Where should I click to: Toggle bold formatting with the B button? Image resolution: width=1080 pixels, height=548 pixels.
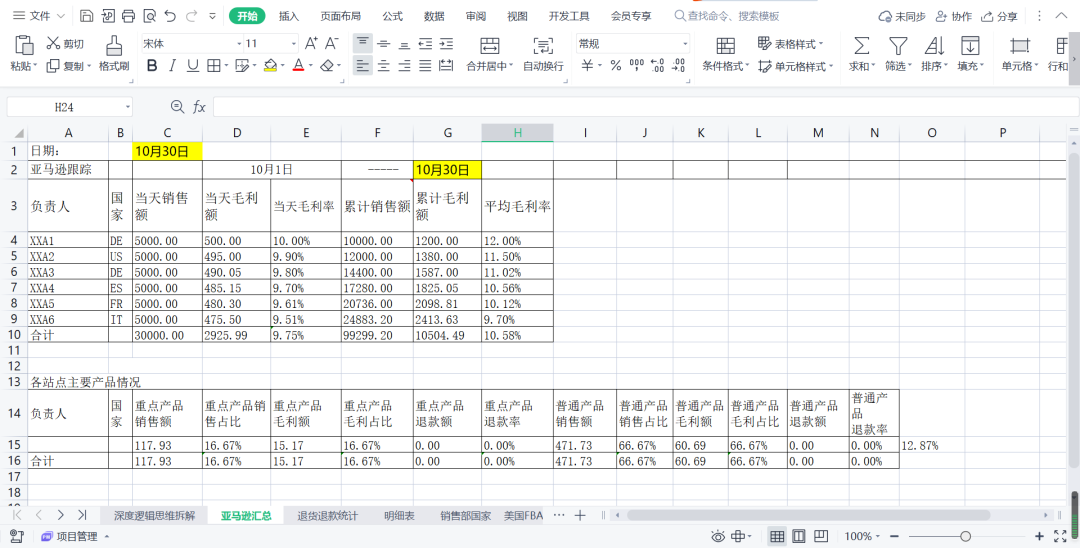(x=152, y=66)
